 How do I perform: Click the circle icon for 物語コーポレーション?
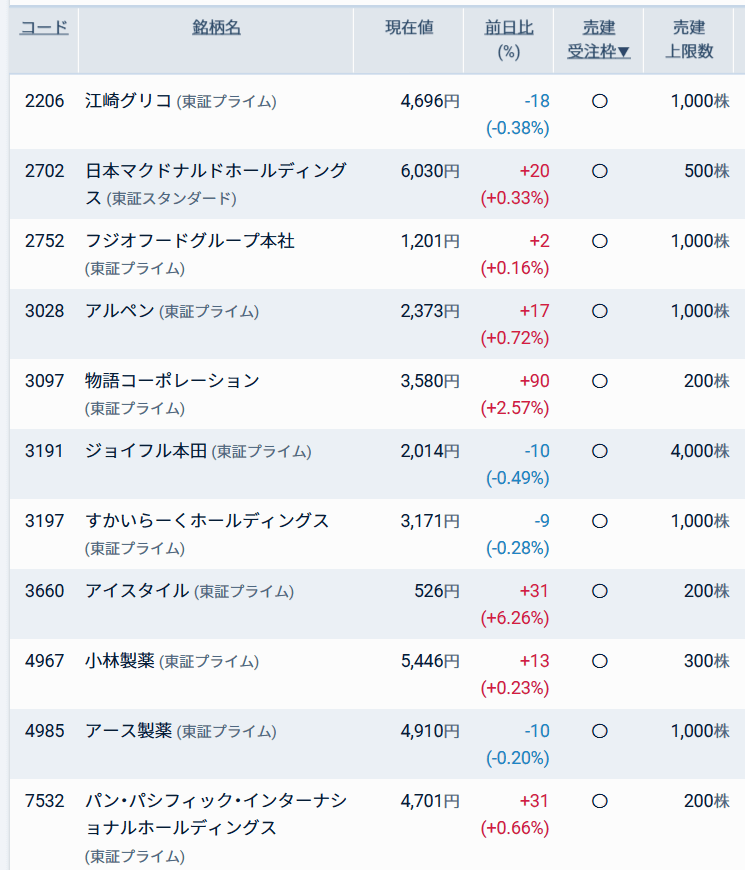click(600, 381)
